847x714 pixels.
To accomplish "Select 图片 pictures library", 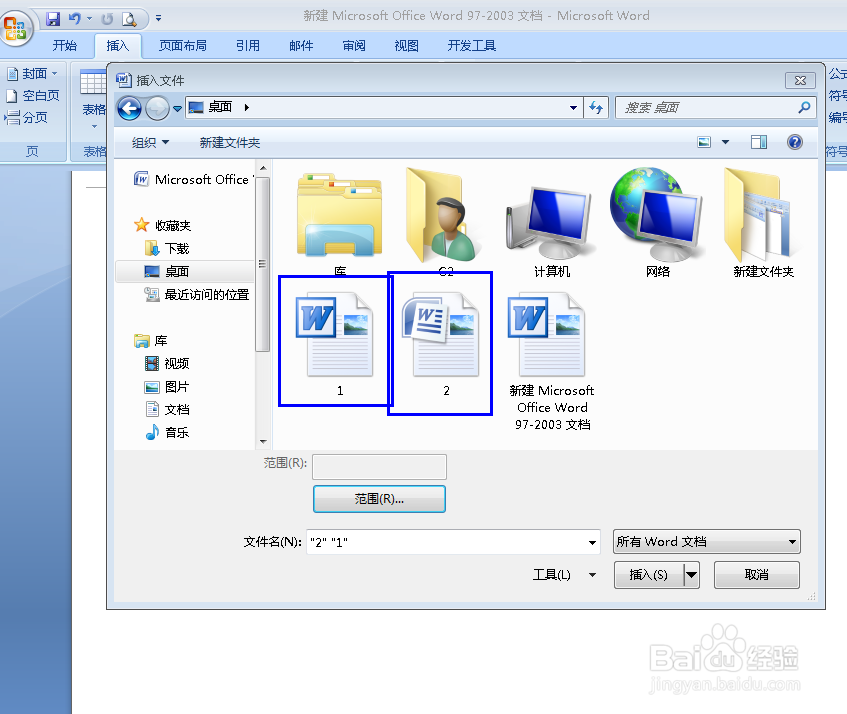I will click(x=167, y=387).
